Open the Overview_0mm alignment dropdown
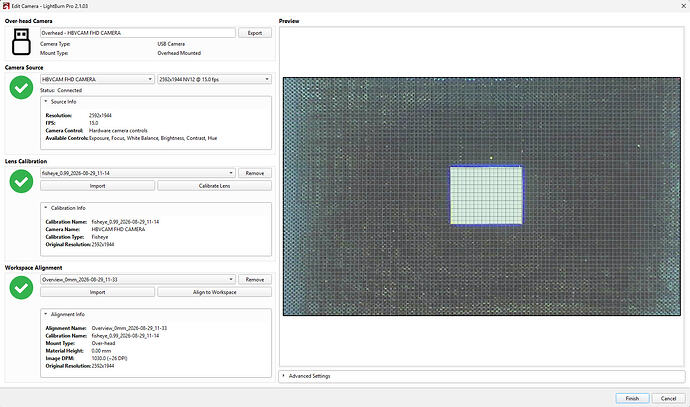Image resolution: width=690 pixels, height=407 pixels. 138,279
